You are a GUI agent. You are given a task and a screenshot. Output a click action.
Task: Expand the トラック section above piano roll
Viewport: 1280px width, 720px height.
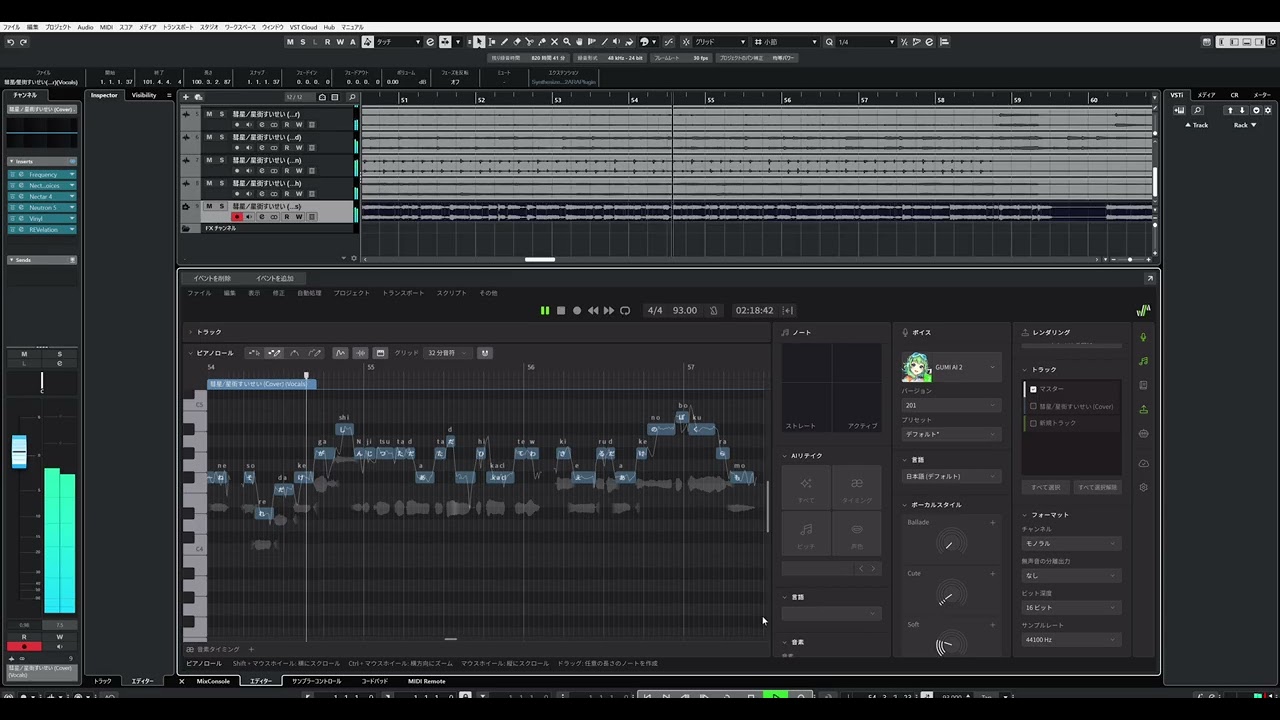190,332
